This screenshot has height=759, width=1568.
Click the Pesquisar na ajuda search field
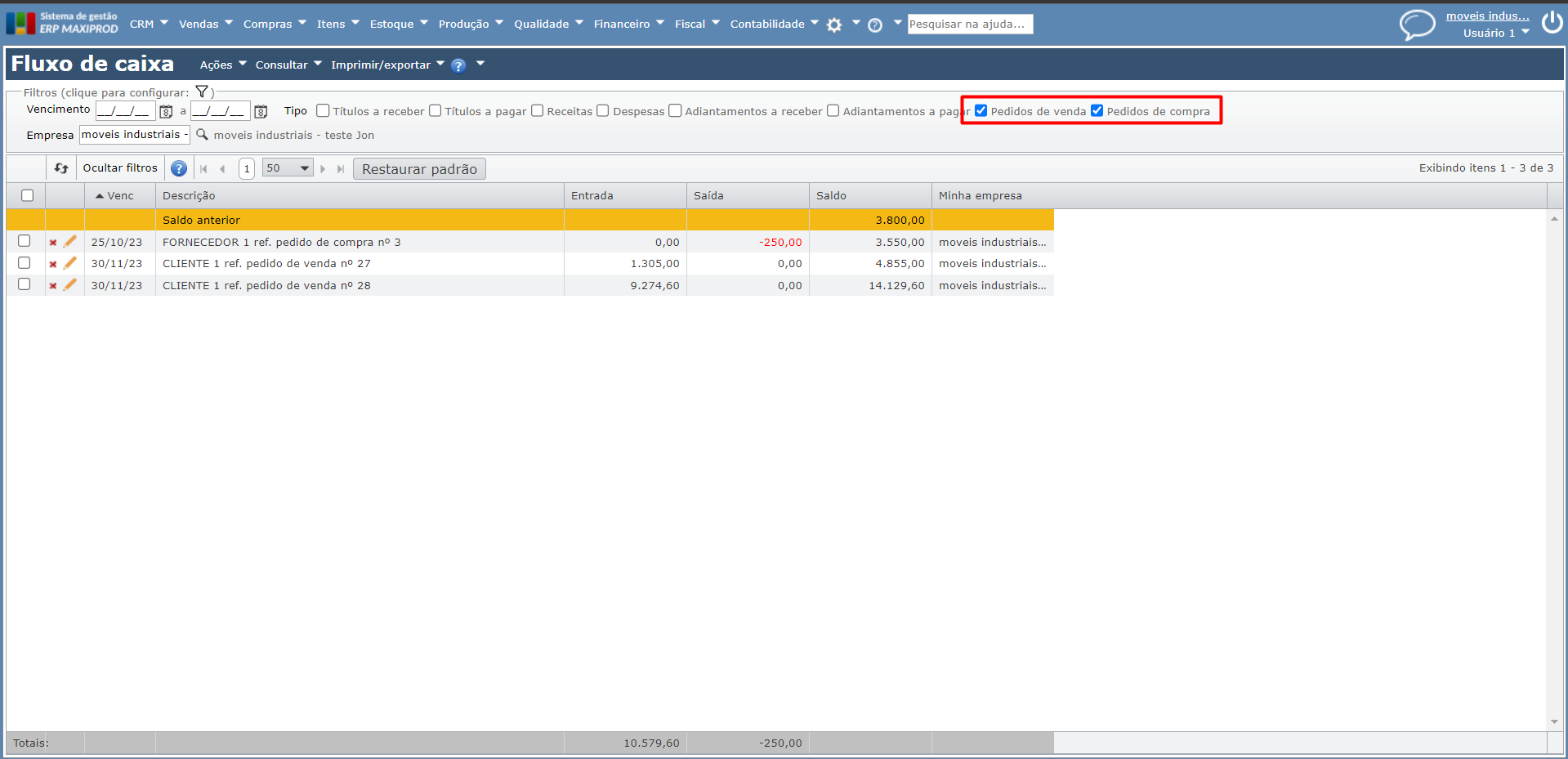(x=970, y=25)
